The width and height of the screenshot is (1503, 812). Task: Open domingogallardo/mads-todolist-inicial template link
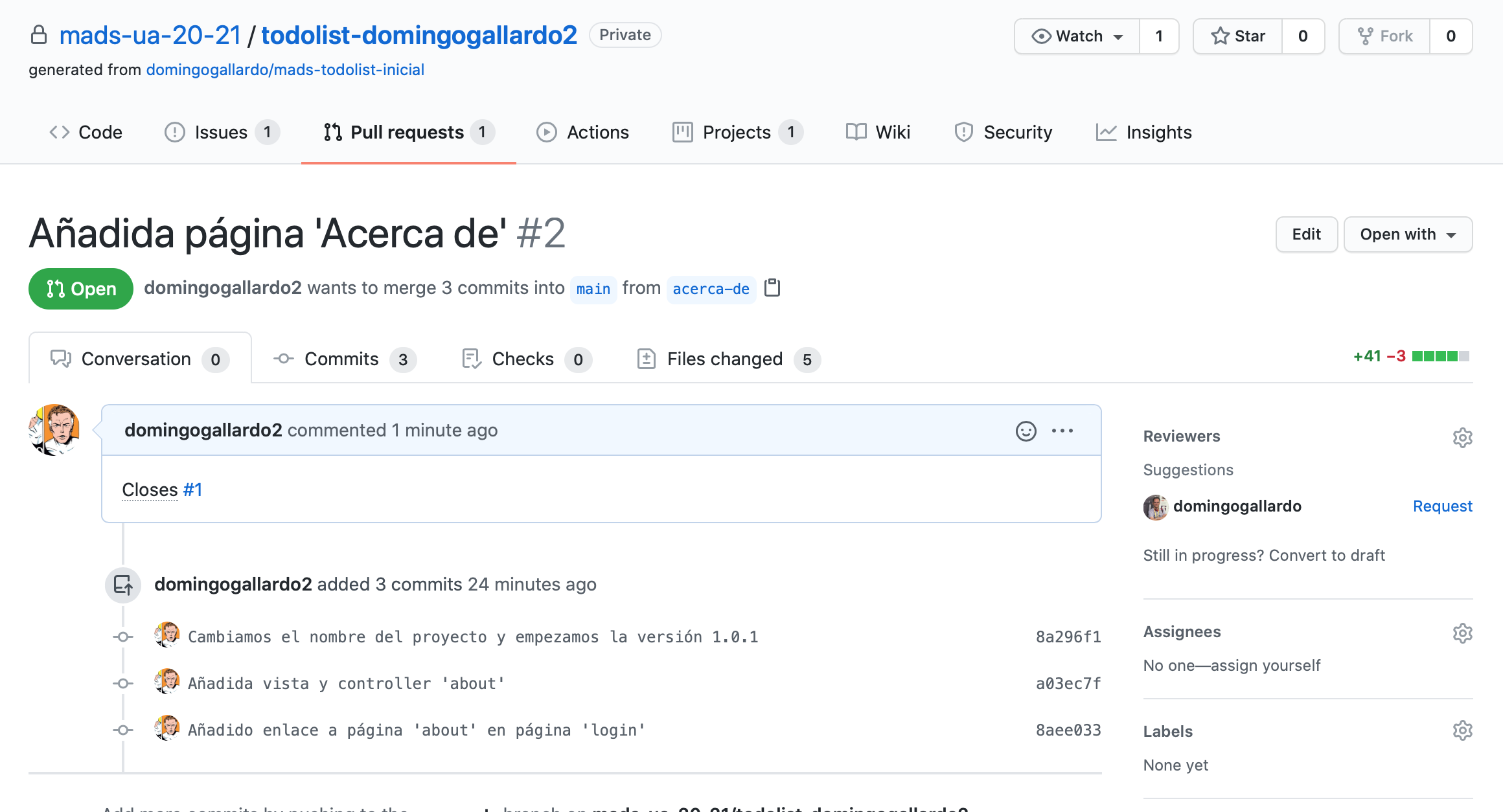pyautogui.click(x=285, y=69)
